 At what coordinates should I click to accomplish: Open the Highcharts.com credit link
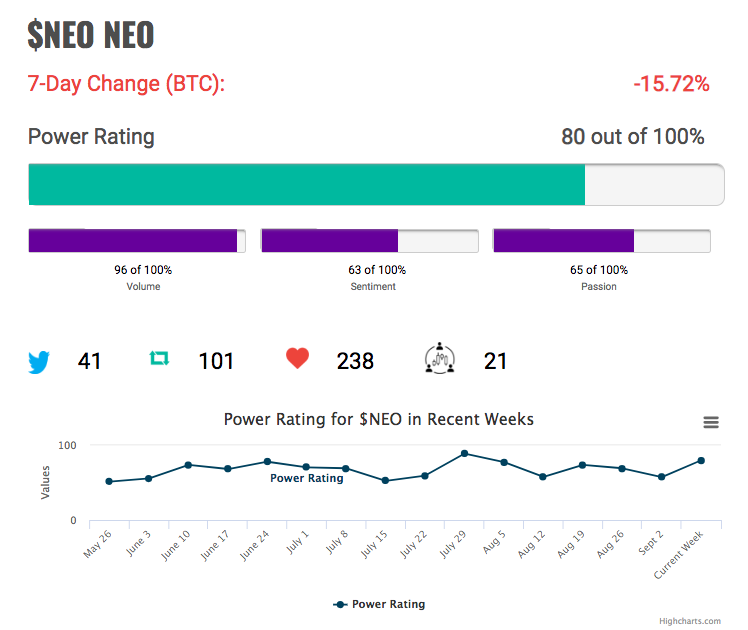[x=690, y=621]
